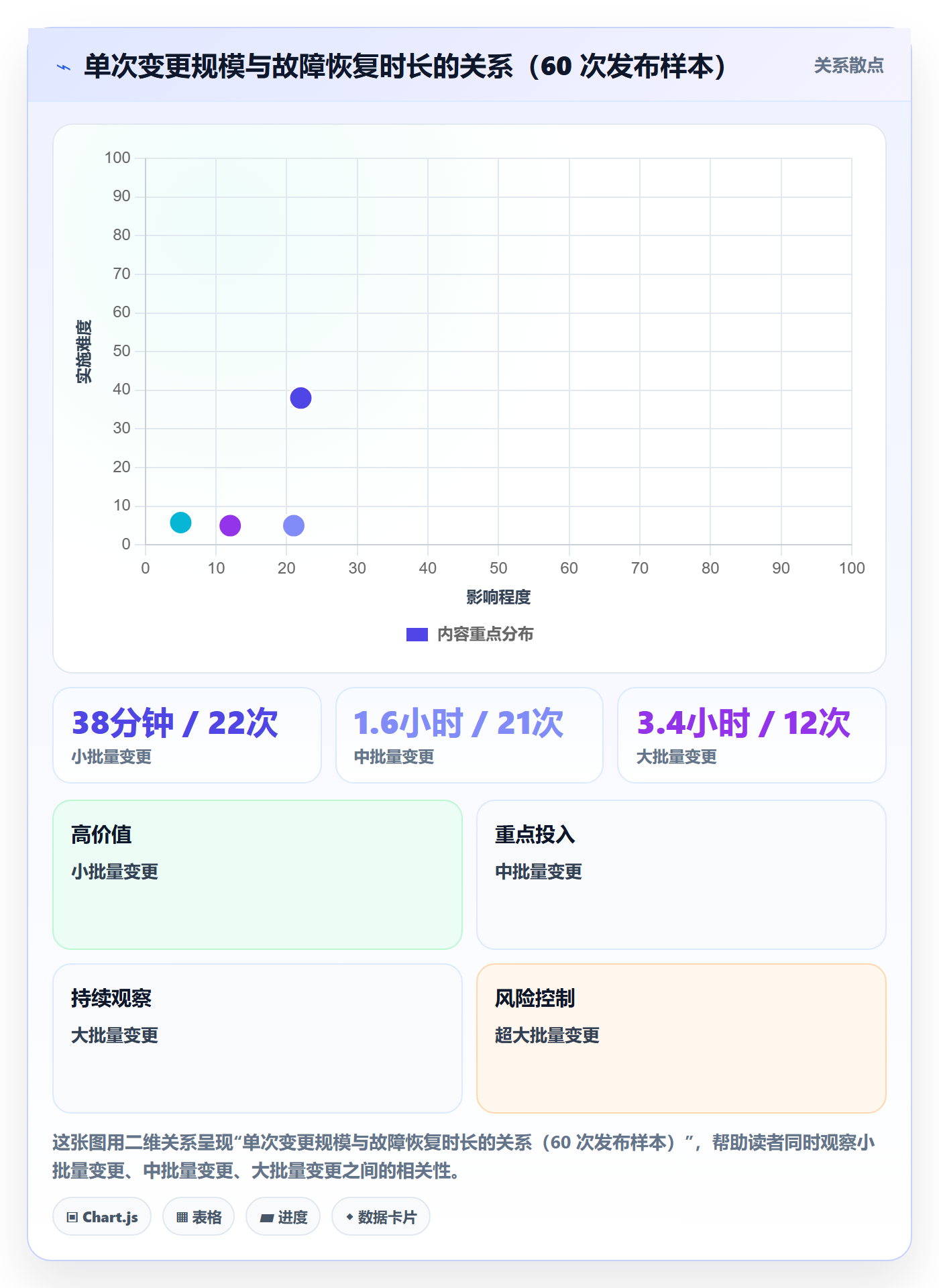Toggle the 内容重点分布 legend color box
Screen dimensions: 939x1288
click(x=417, y=635)
